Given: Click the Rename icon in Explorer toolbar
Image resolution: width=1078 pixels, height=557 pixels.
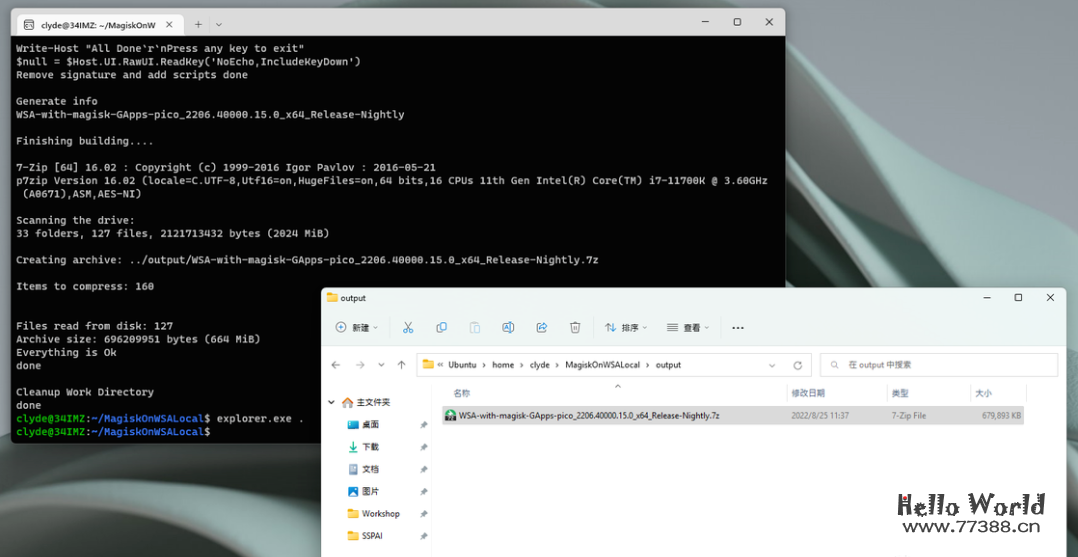Looking at the screenshot, I should pyautogui.click(x=508, y=327).
